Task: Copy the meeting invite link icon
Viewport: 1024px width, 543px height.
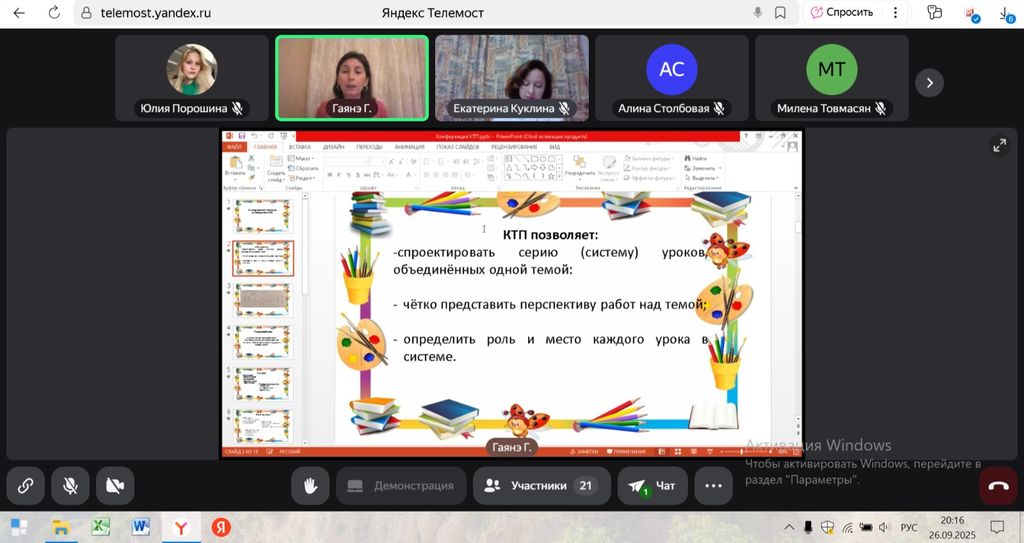Action: pos(26,486)
